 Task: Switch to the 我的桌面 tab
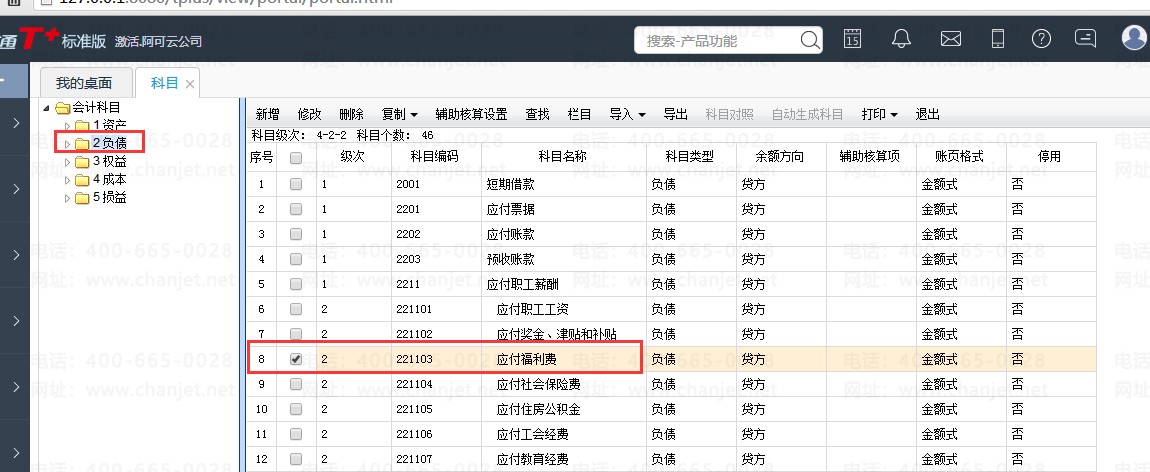coord(84,84)
